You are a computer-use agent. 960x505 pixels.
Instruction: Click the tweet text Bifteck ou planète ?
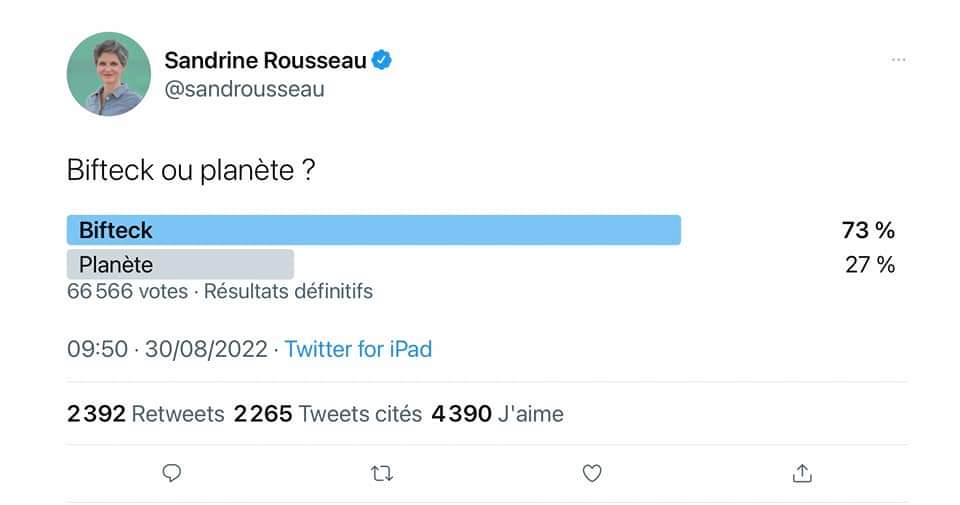(192, 170)
